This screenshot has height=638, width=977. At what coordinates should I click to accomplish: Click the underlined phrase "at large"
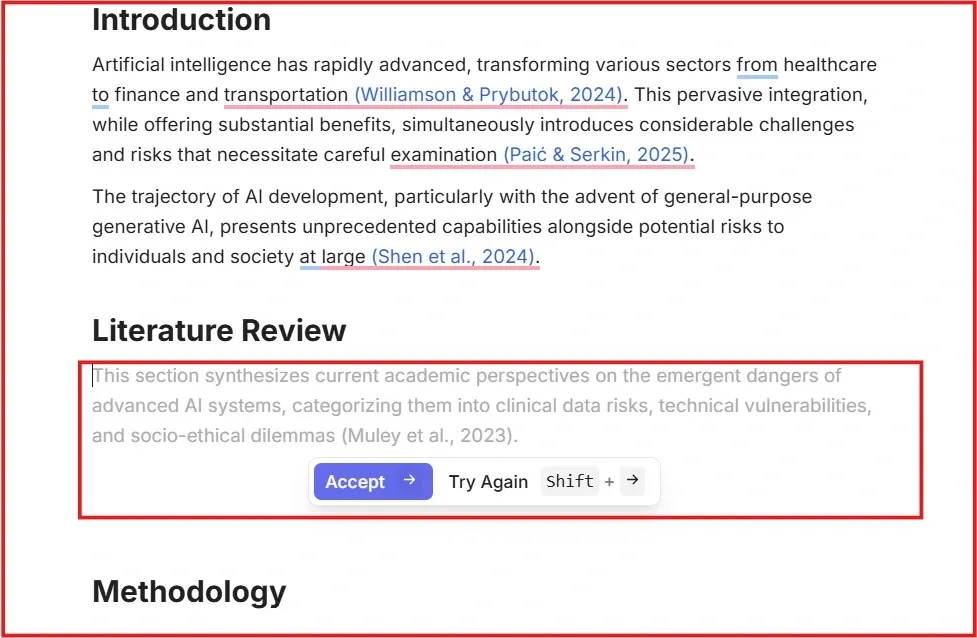(x=332, y=257)
